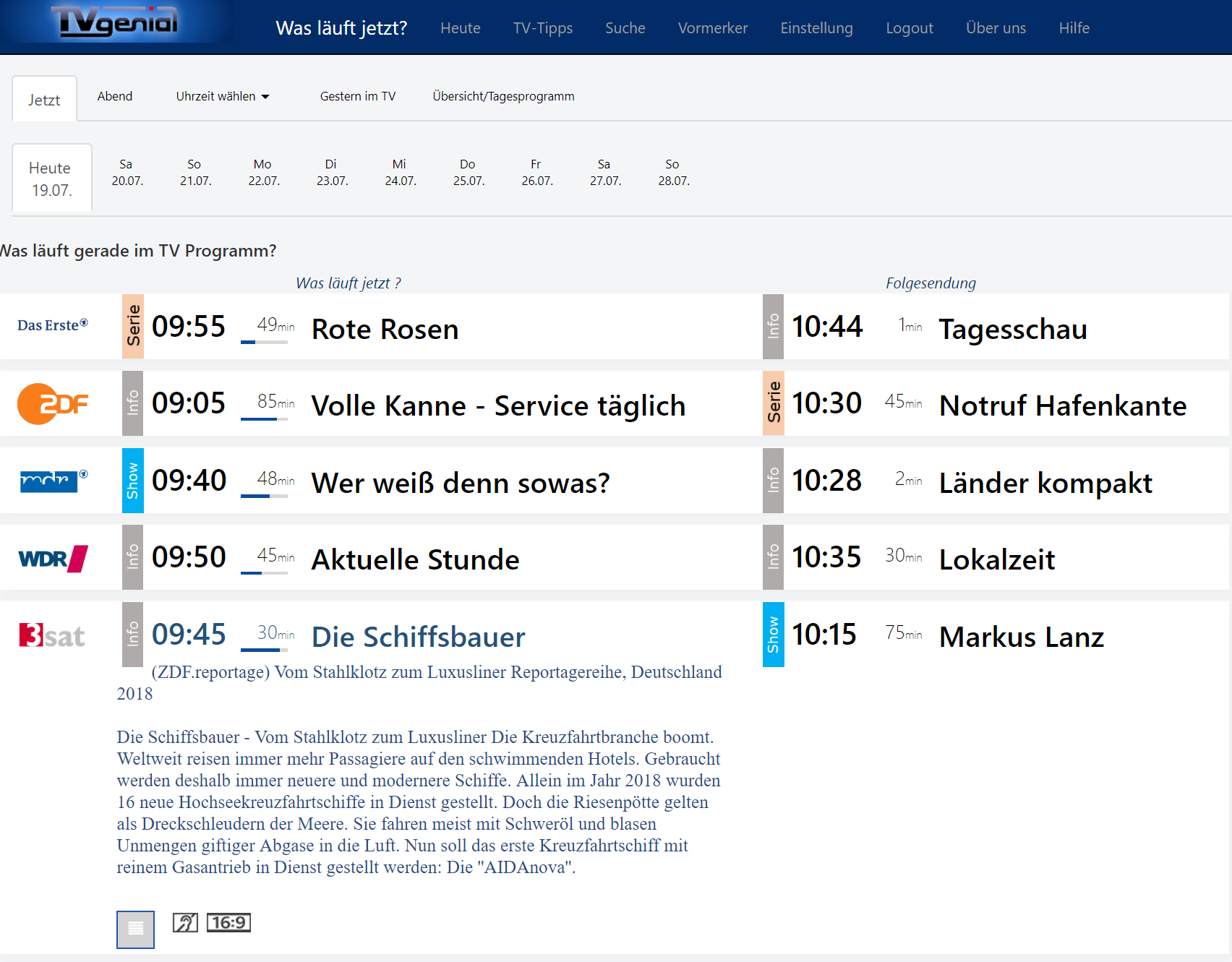The height and width of the screenshot is (962, 1232).
Task: Open Übersicht/Tagesprogramm tab
Action: point(504,96)
